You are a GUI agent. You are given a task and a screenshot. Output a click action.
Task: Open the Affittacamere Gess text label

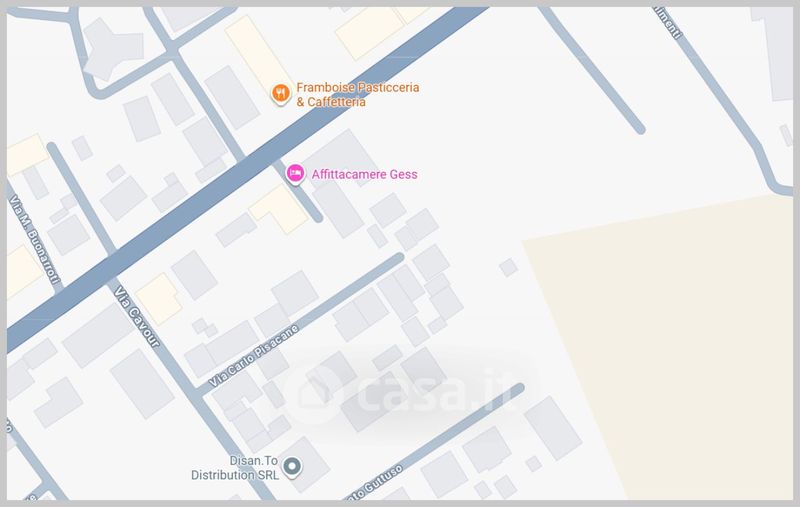(x=364, y=174)
